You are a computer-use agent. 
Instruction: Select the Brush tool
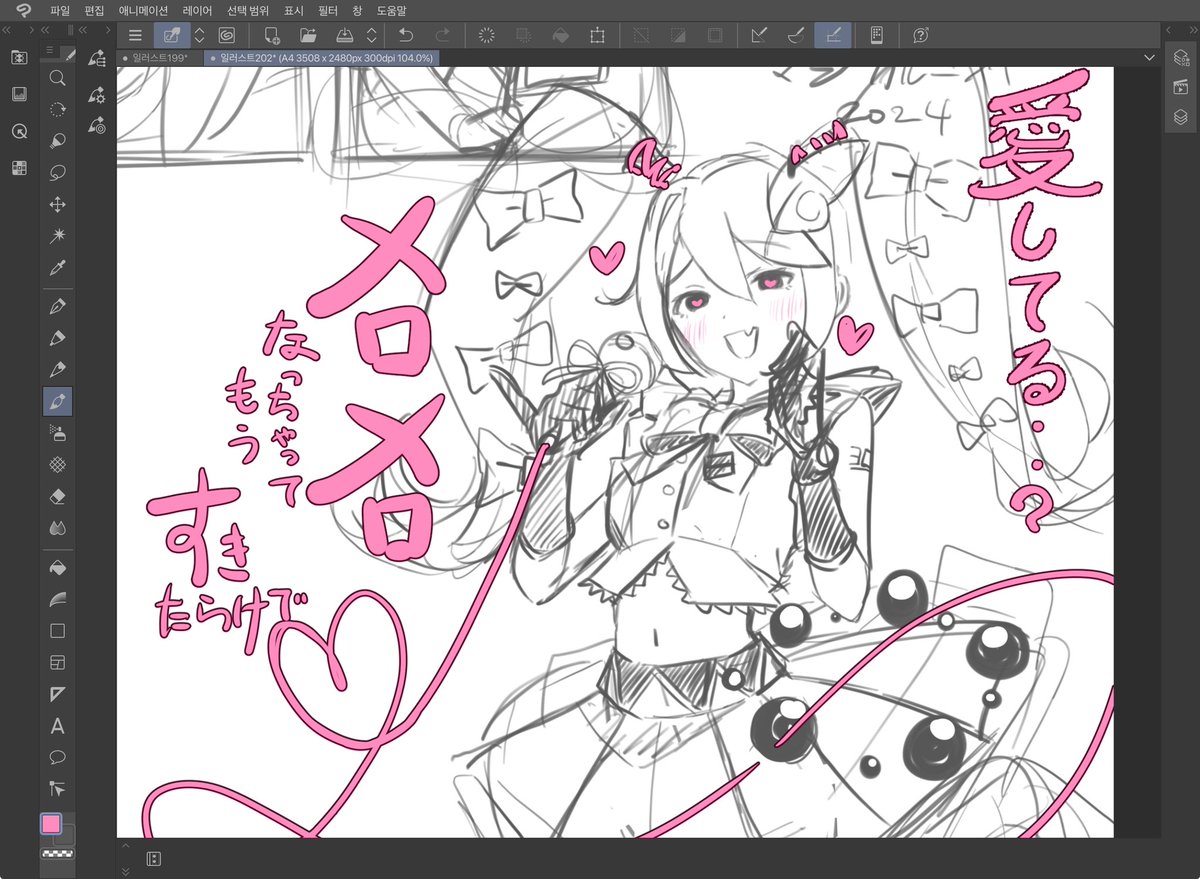58,370
